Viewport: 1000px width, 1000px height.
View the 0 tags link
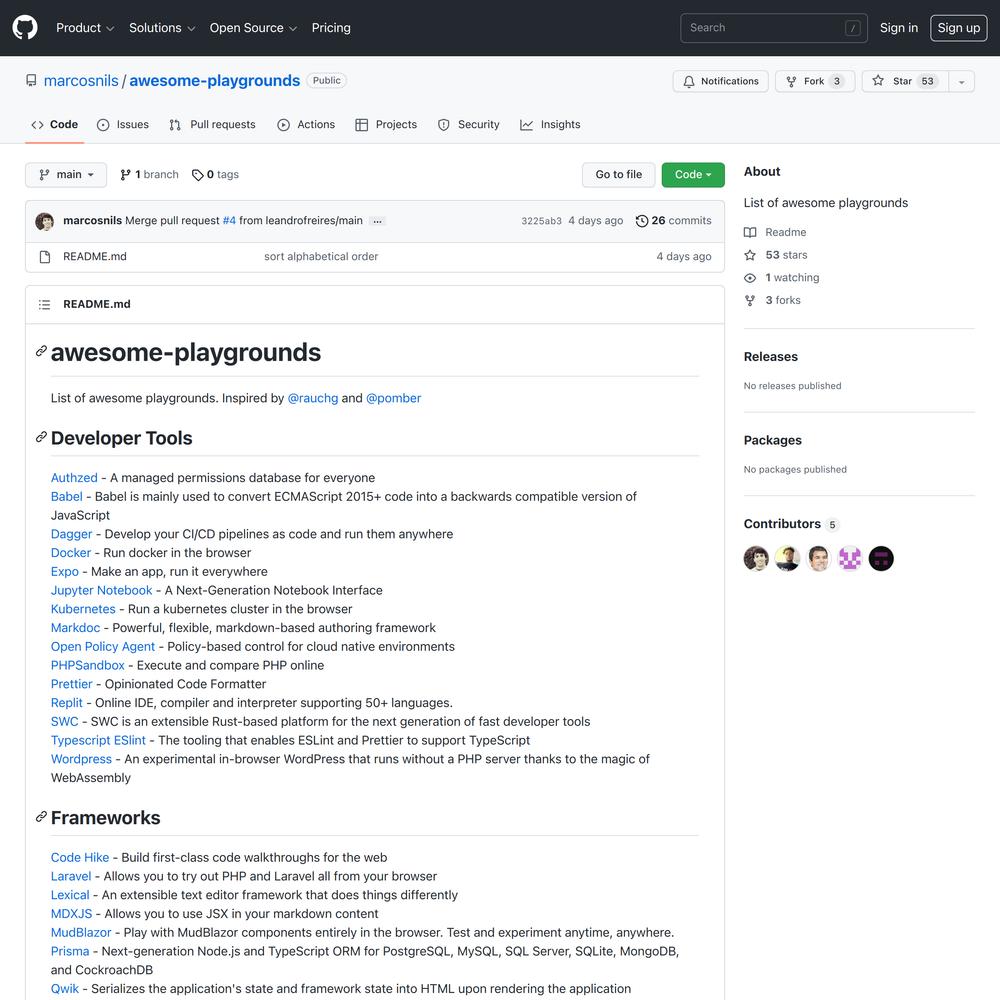(216, 175)
